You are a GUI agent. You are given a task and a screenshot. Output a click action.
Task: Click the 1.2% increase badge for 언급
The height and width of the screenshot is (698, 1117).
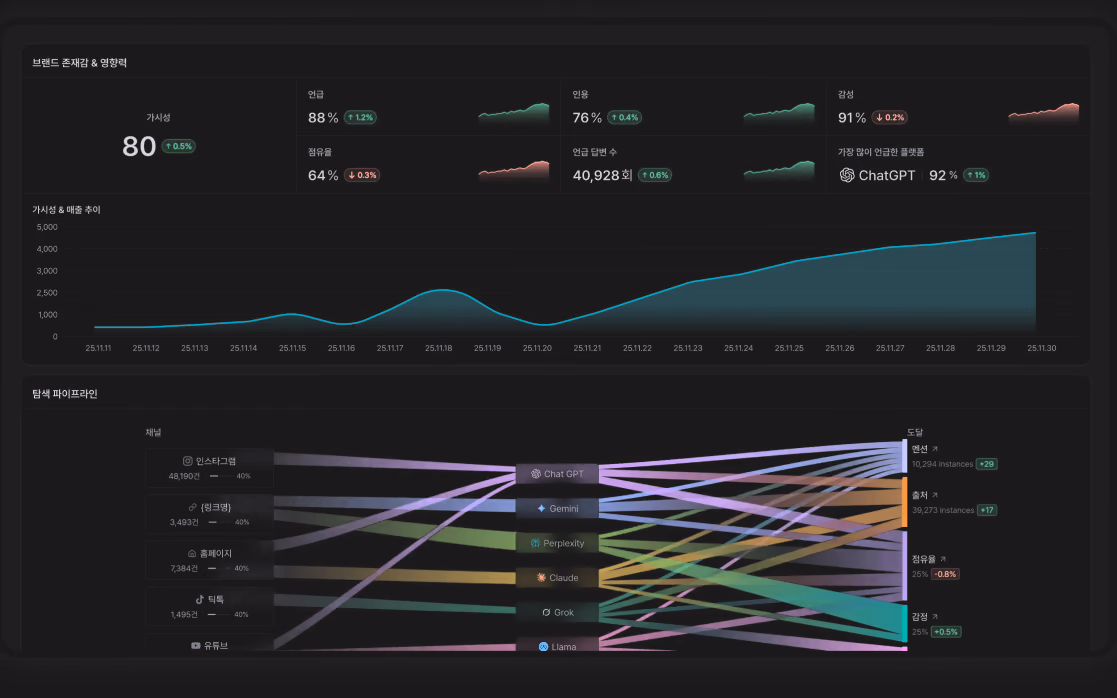360,118
